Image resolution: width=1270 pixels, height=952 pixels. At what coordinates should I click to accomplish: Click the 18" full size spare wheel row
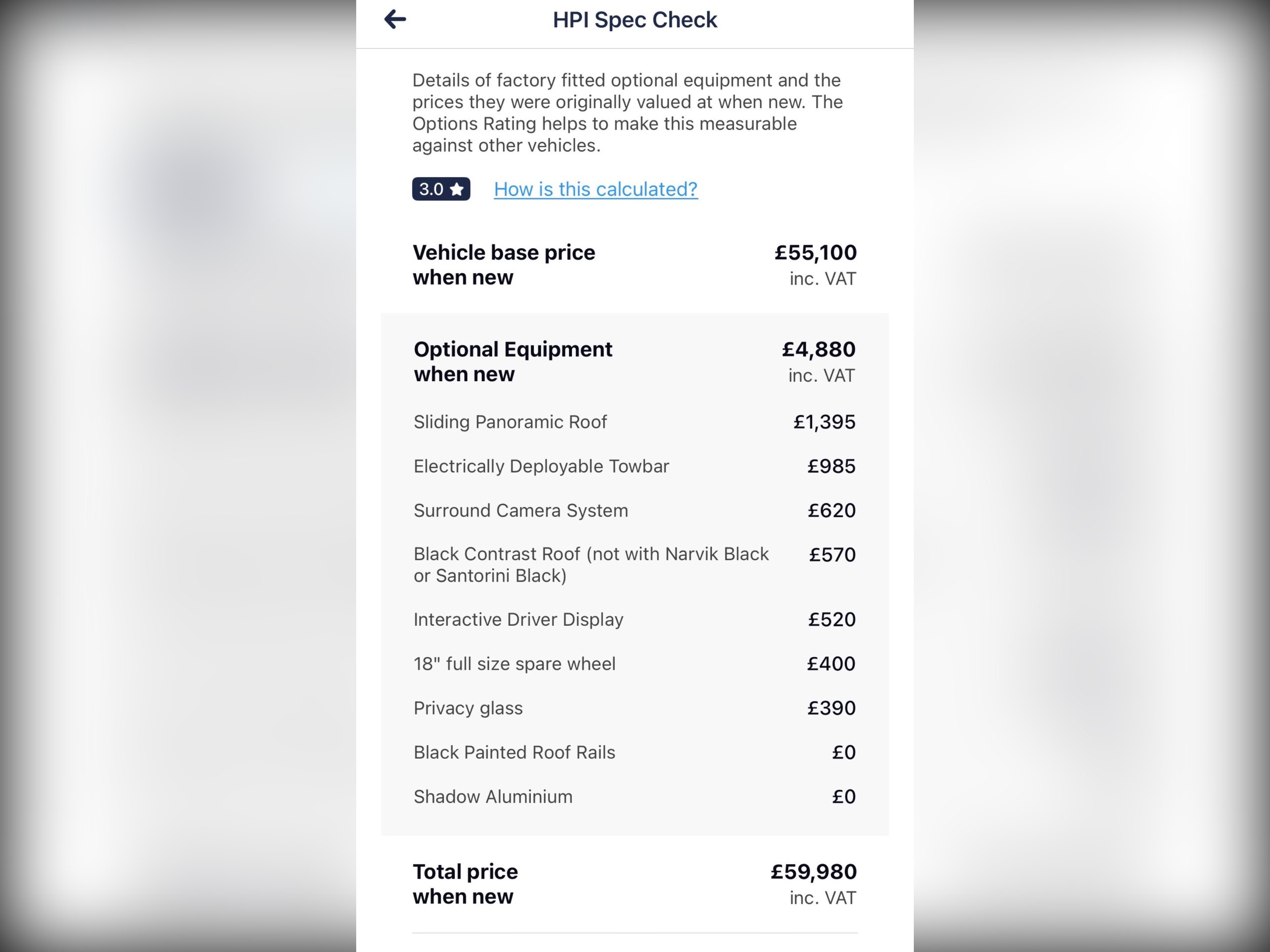click(514, 663)
